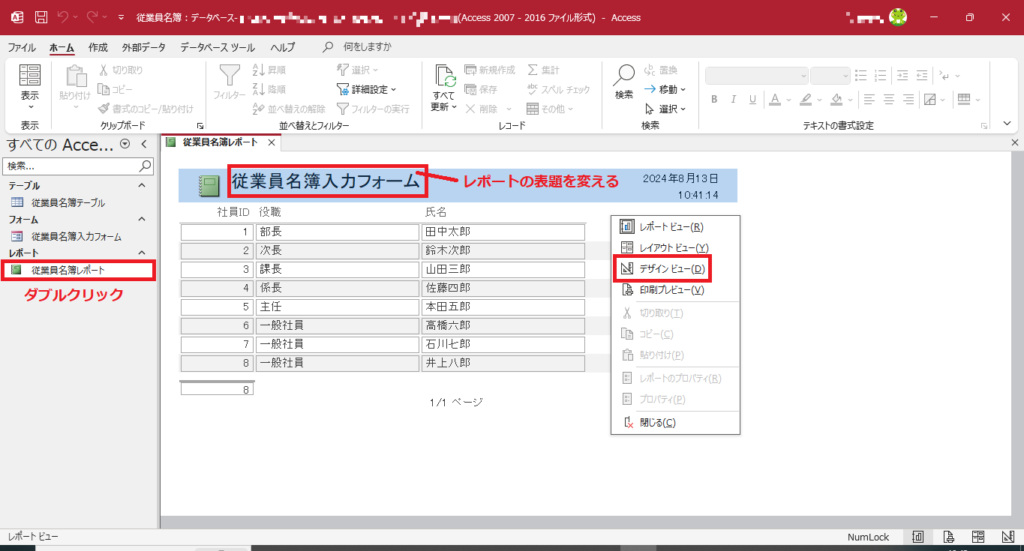This screenshot has width=1024, height=551.
Task: Sort descending with 降順
Action: [269, 89]
